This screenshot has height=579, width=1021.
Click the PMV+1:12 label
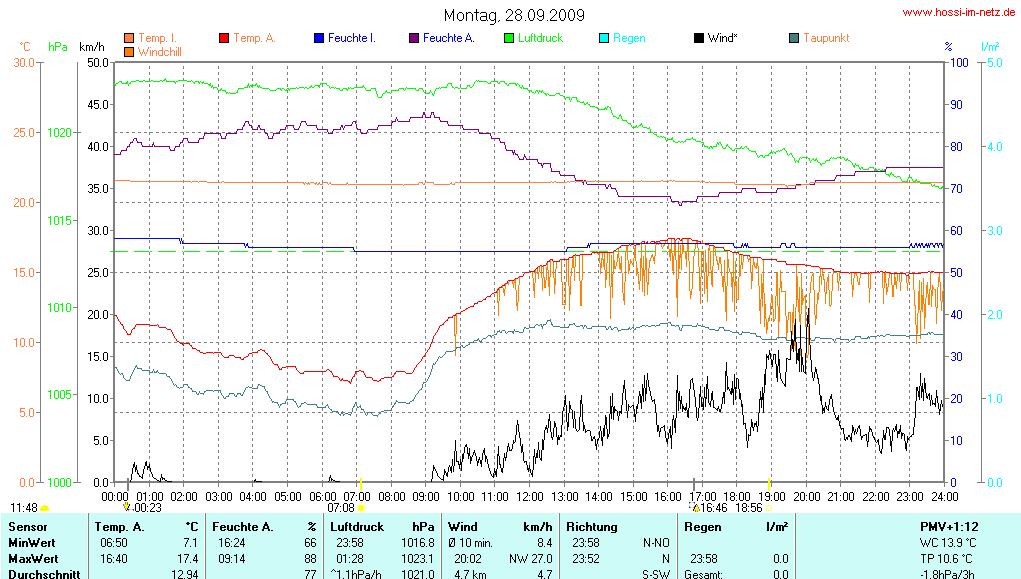949,526
